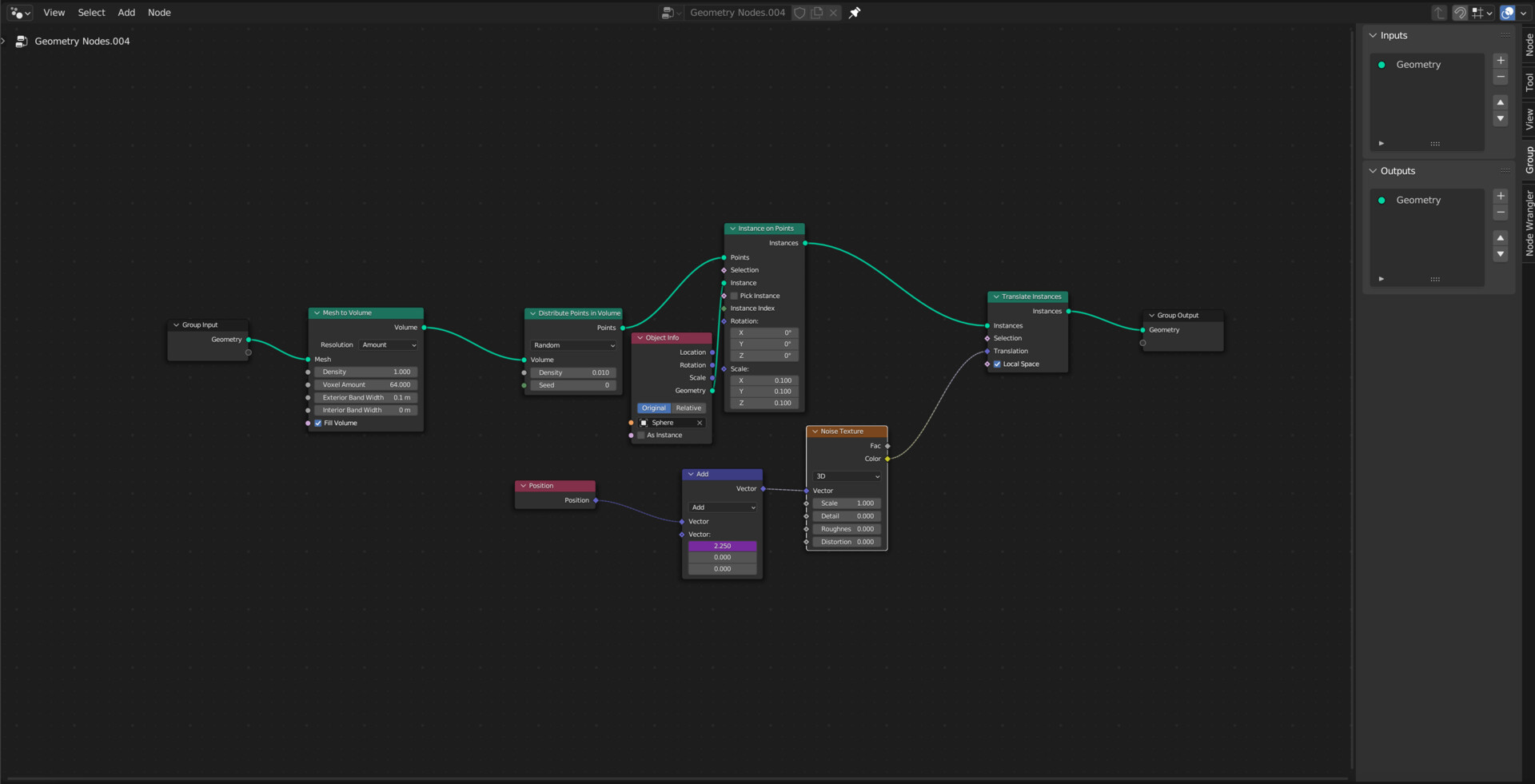Viewport: 1535px width, 784px height.
Task: Enable the Pick Instance checkbox
Action: click(734, 296)
